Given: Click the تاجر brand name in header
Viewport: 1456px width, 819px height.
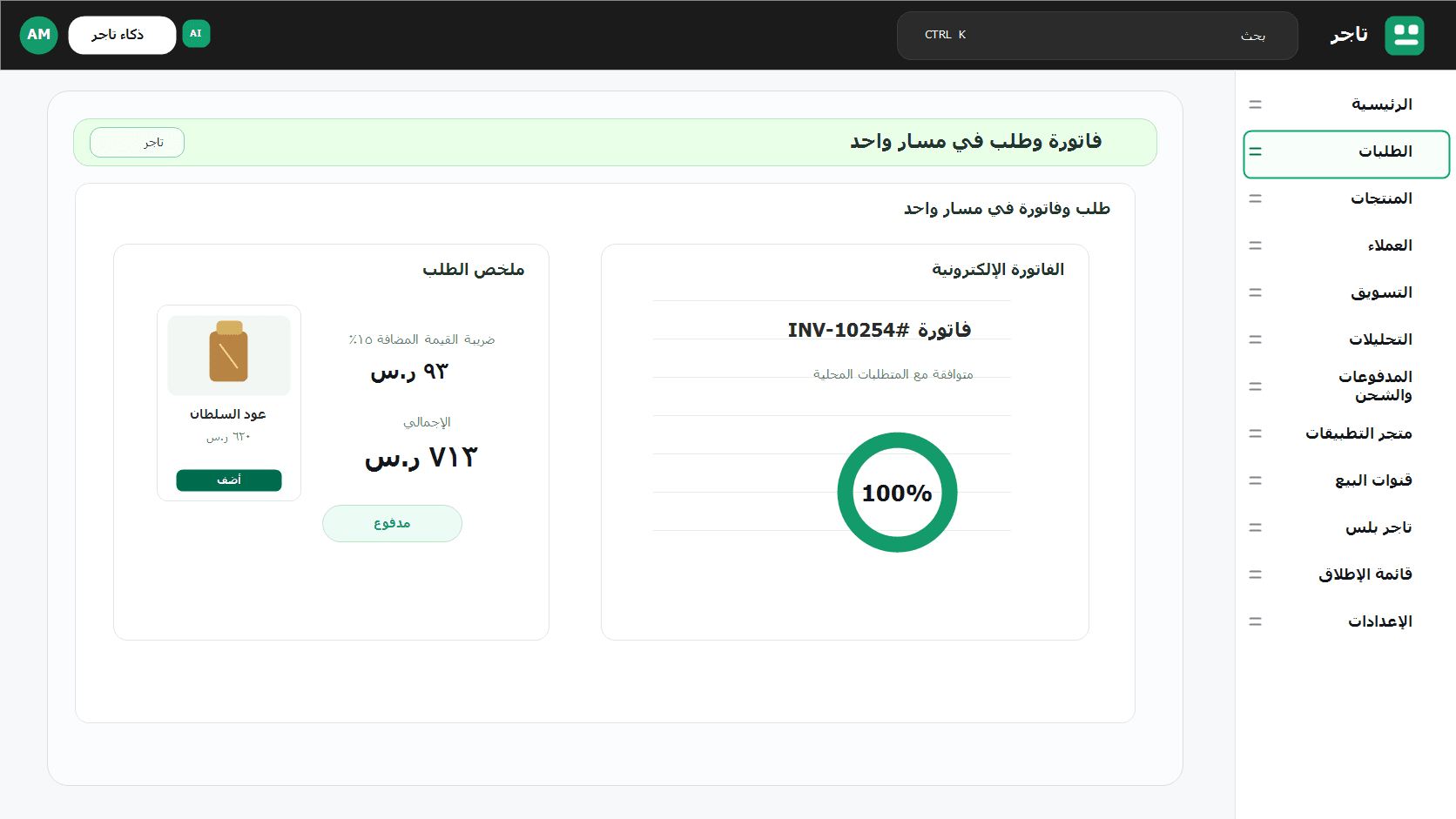Looking at the screenshot, I should pyautogui.click(x=1349, y=35).
